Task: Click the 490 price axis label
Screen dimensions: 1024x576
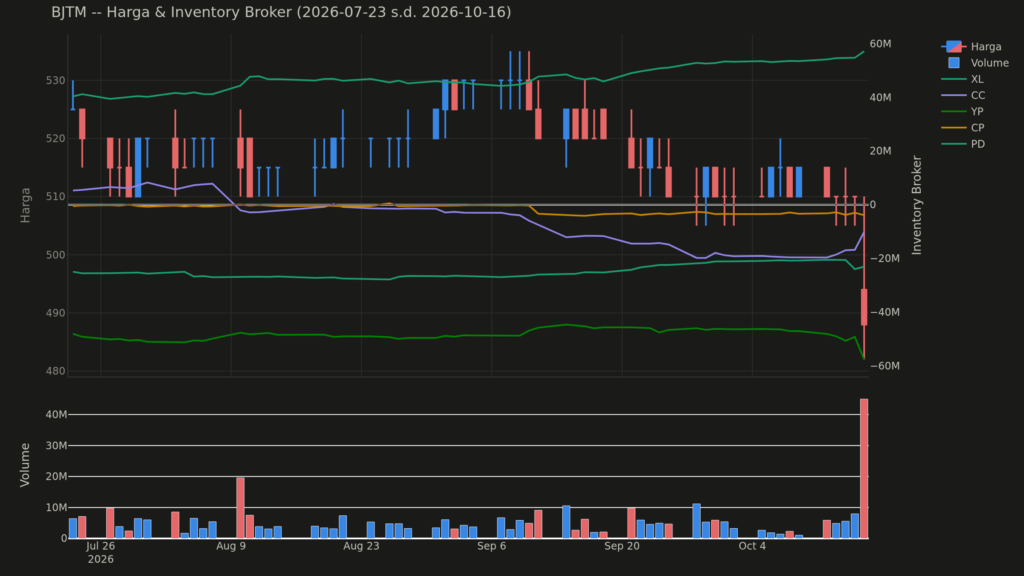Action: tap(56, 313)
